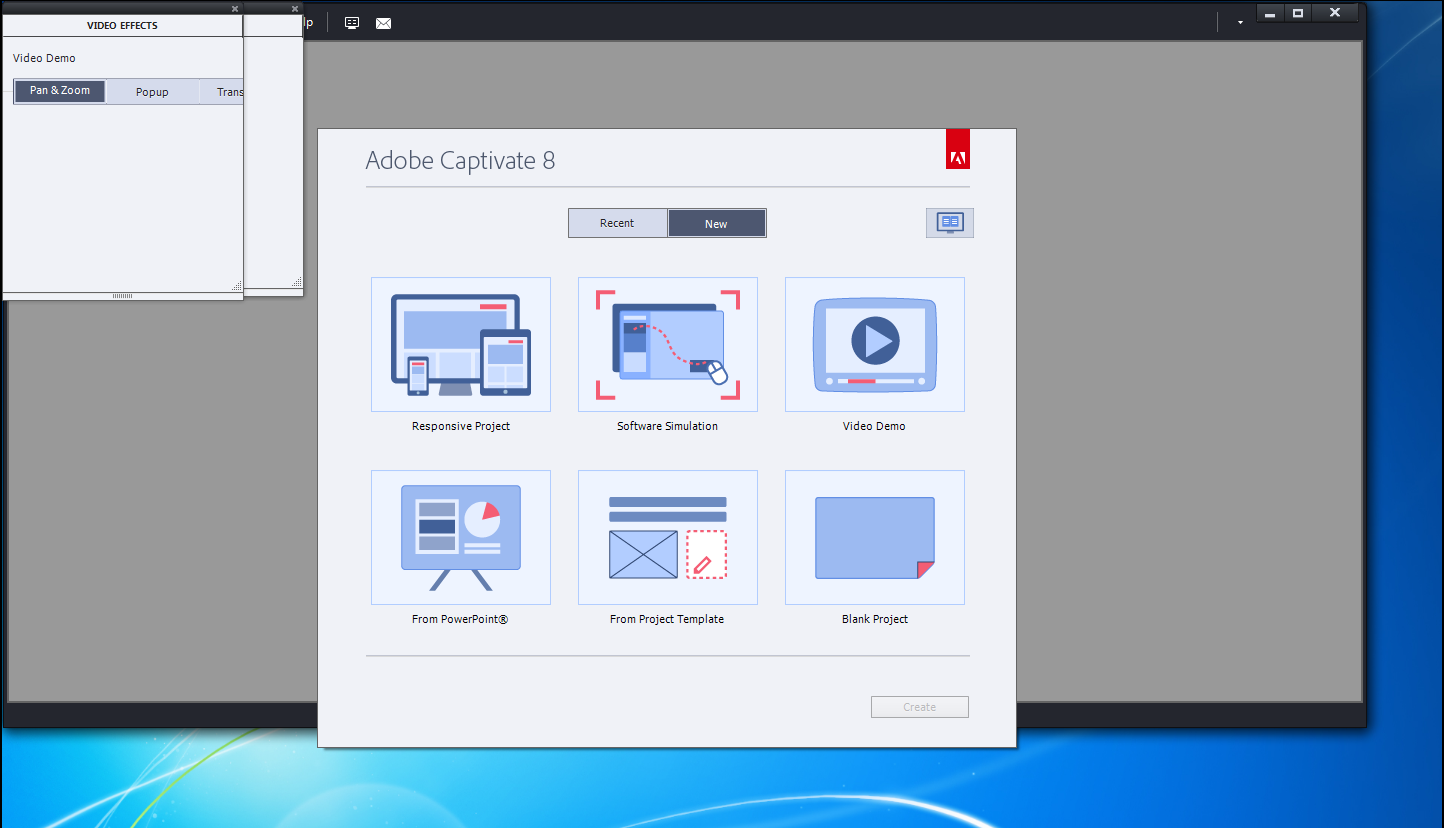The image size is (1444, 828).
Task: Select the From Project Template icon
Action: (667, 537)
